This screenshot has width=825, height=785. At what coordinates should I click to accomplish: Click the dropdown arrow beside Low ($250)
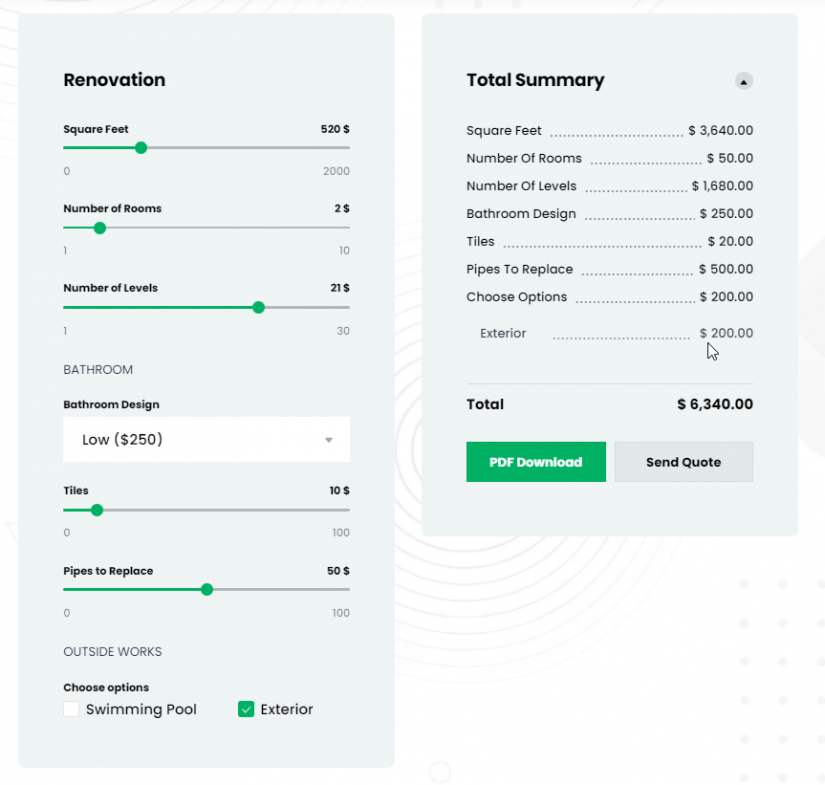pos(330,439)
